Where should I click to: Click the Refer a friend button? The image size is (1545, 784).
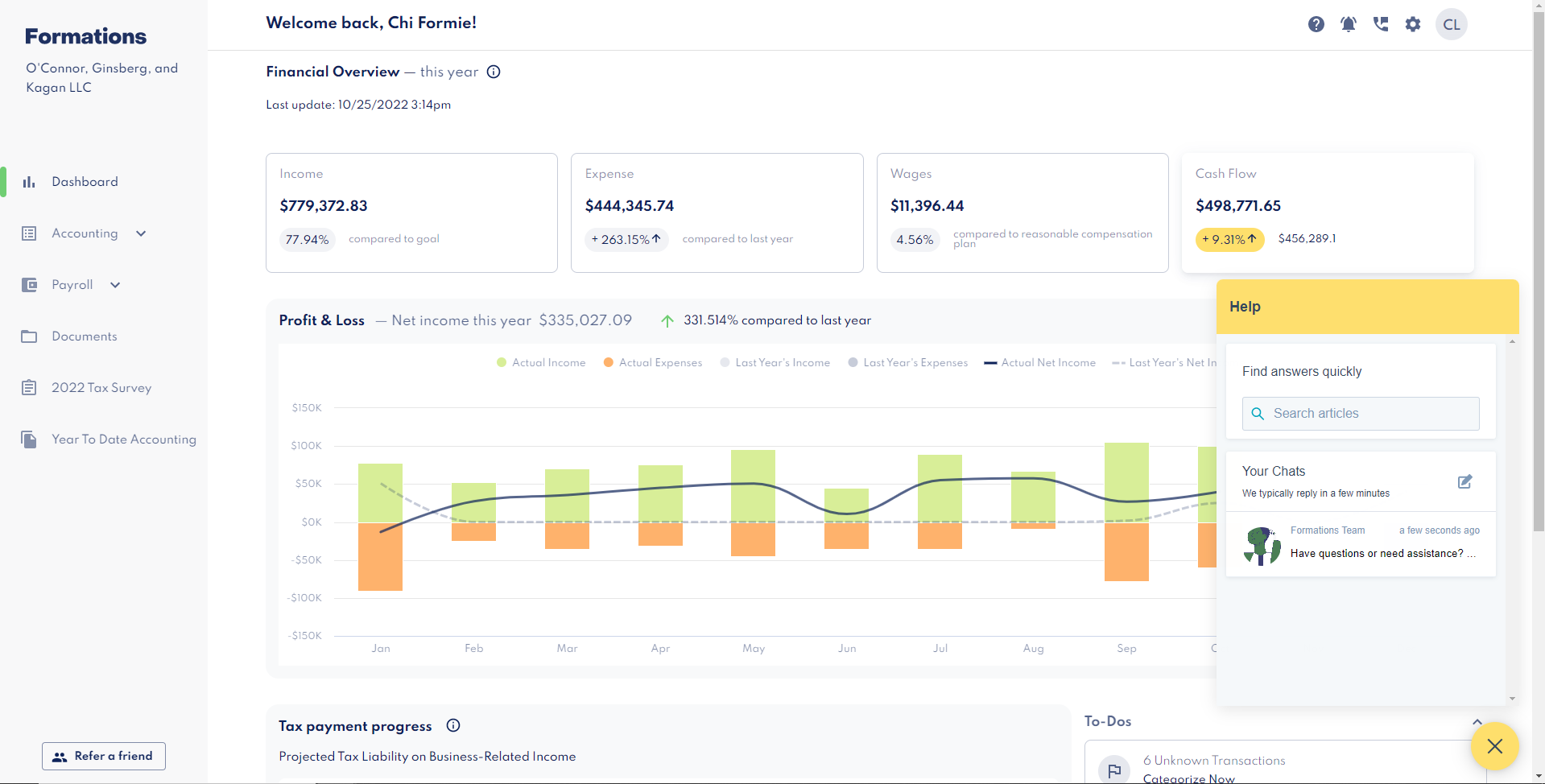click(104, 756)
